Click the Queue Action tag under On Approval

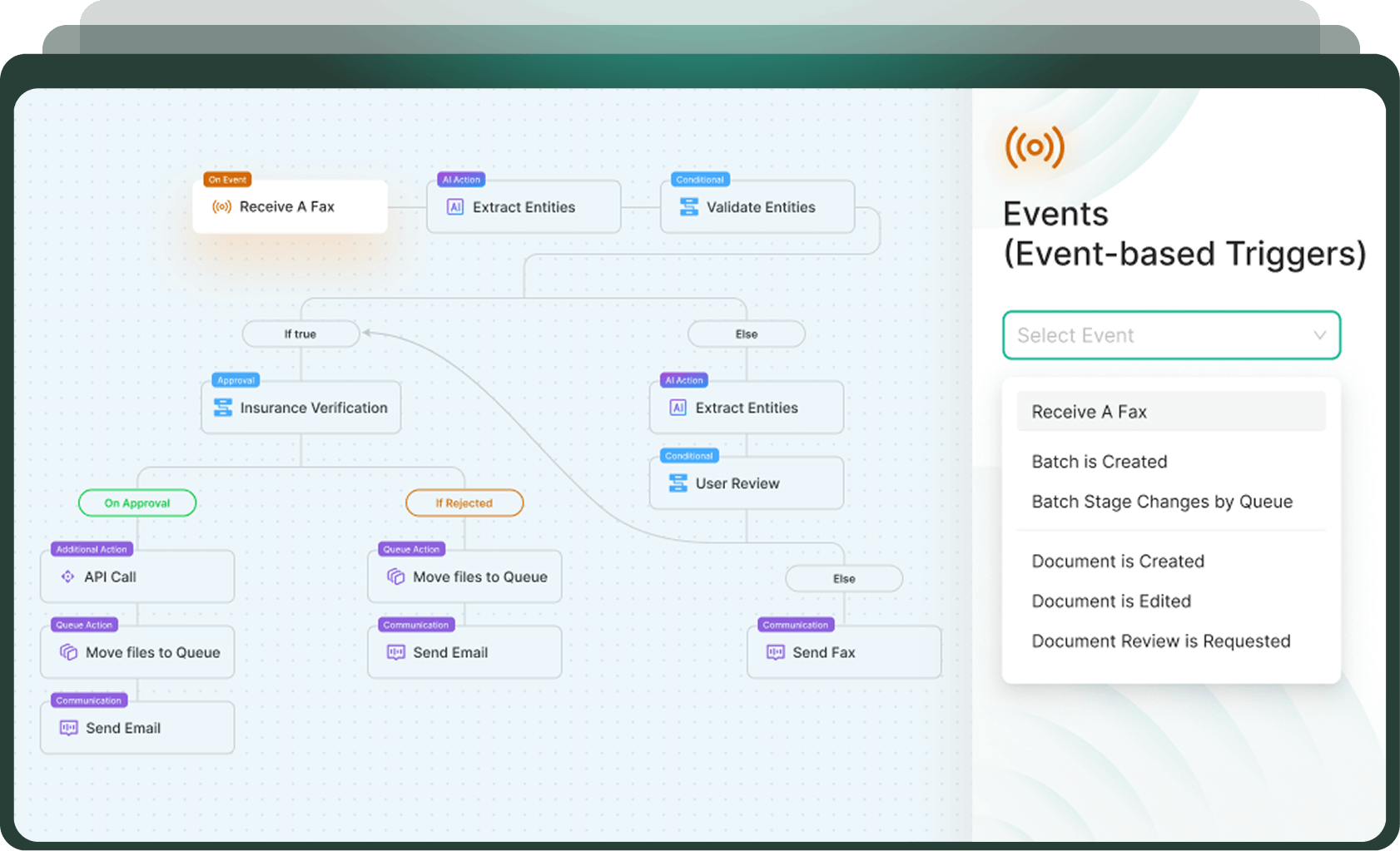click(x=84, y=625)
